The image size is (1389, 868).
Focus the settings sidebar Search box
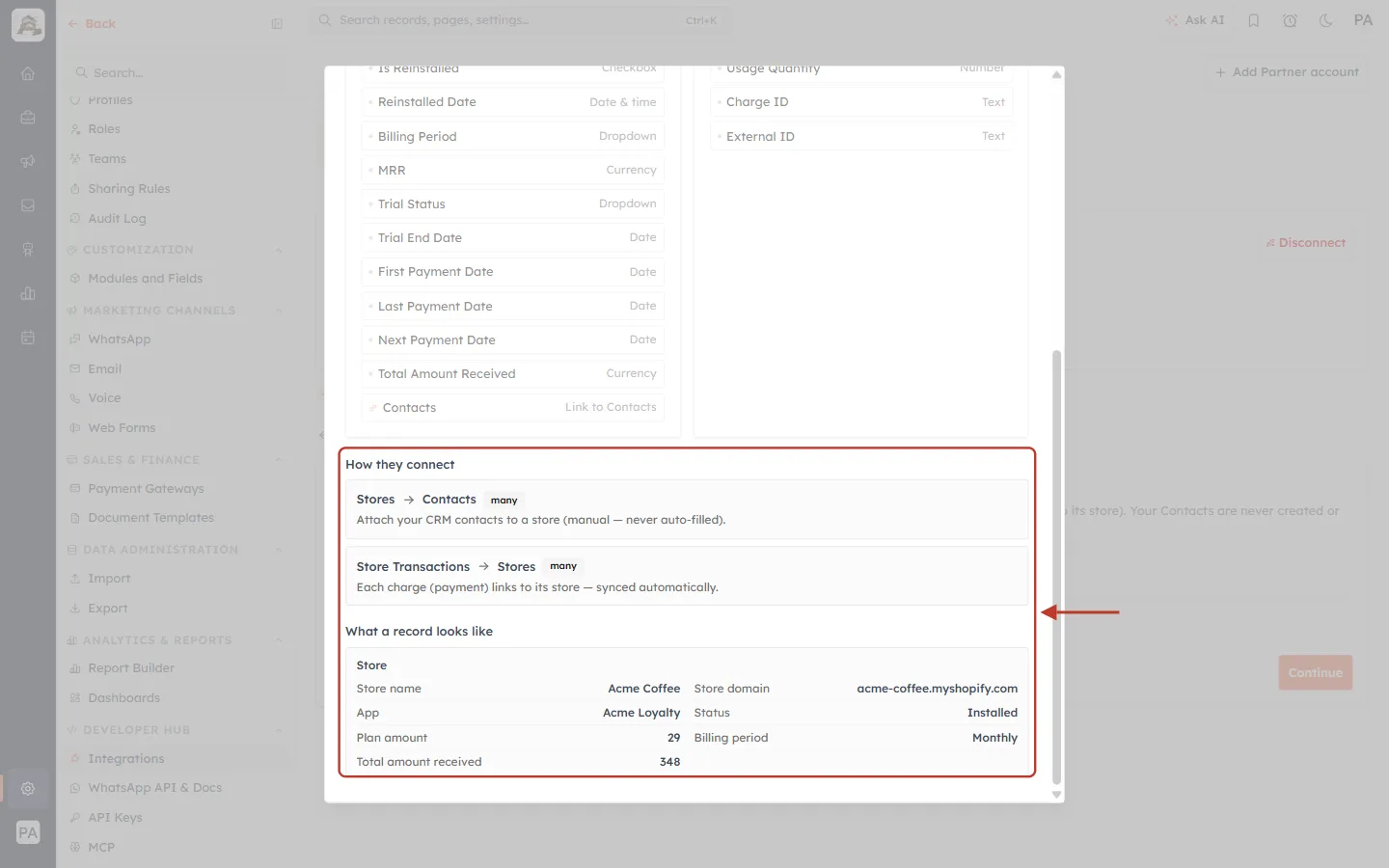pyautogui.click(x=177, y=73)
